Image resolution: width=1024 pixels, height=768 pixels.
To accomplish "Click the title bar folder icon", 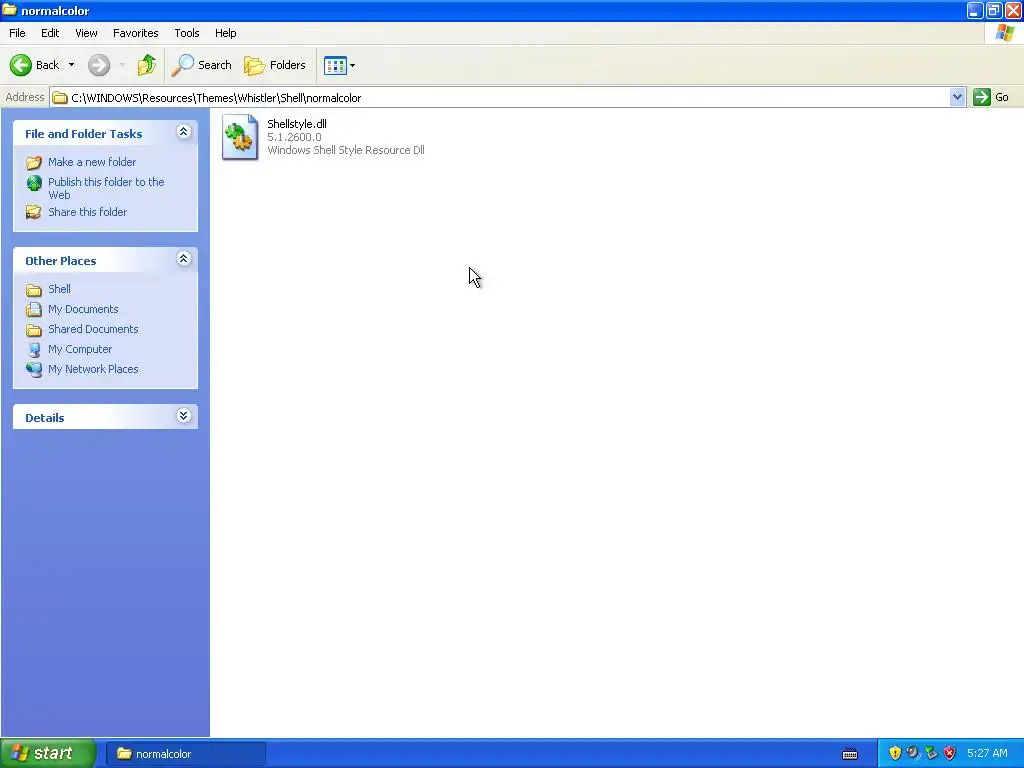I will 9,10.
